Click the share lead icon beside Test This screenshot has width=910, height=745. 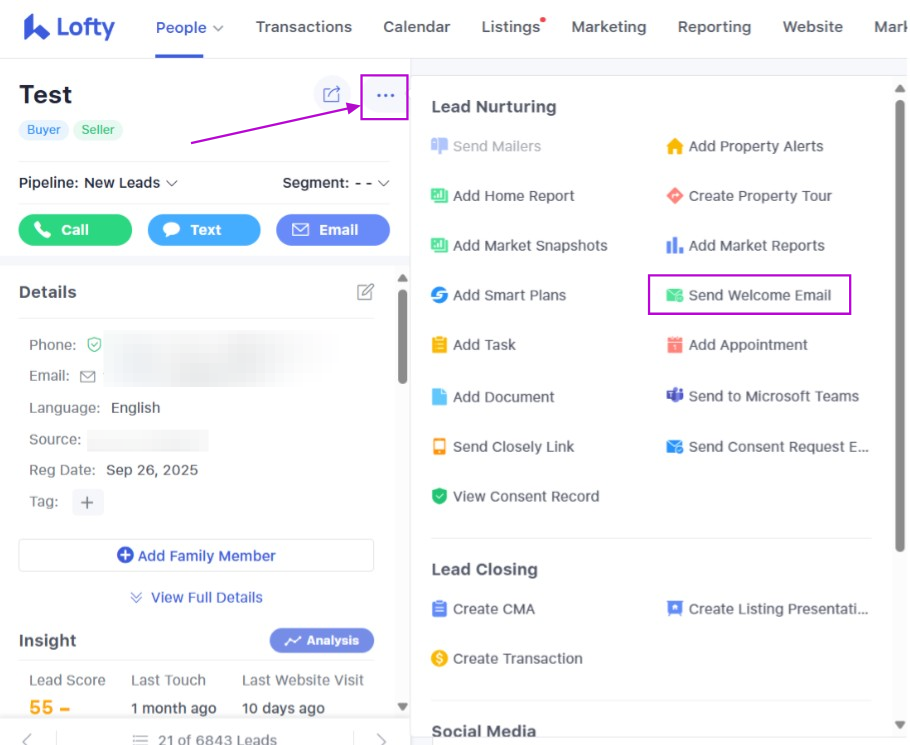click(x=331, y=95)
